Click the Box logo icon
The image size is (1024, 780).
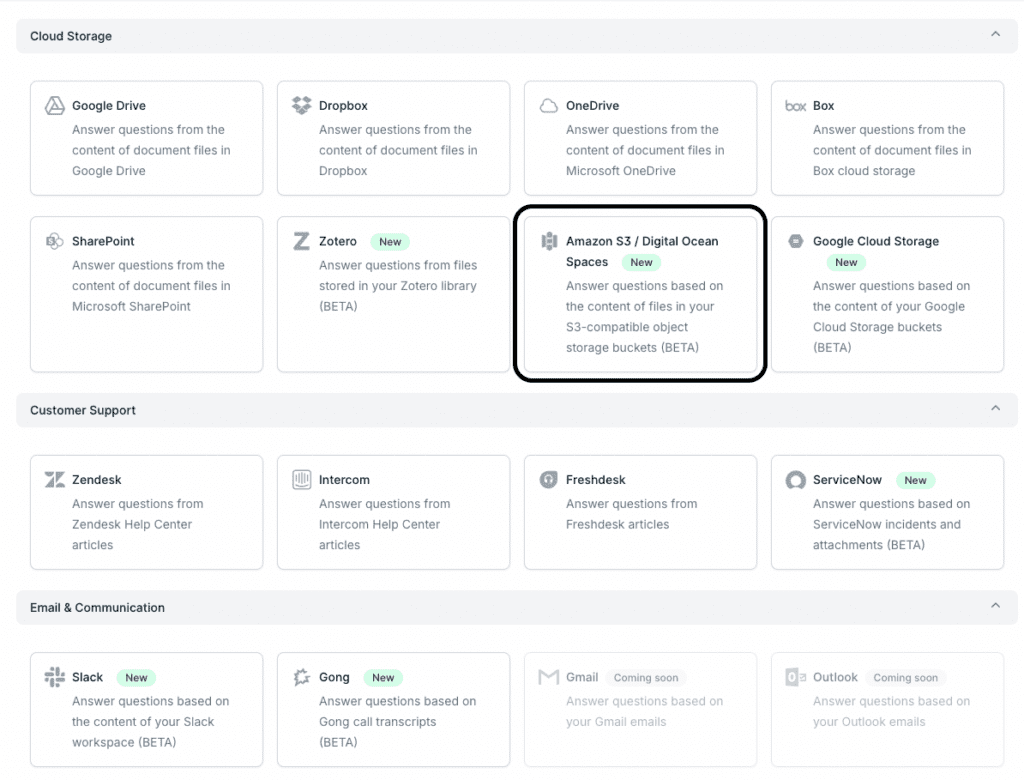[x=796, y=106]
